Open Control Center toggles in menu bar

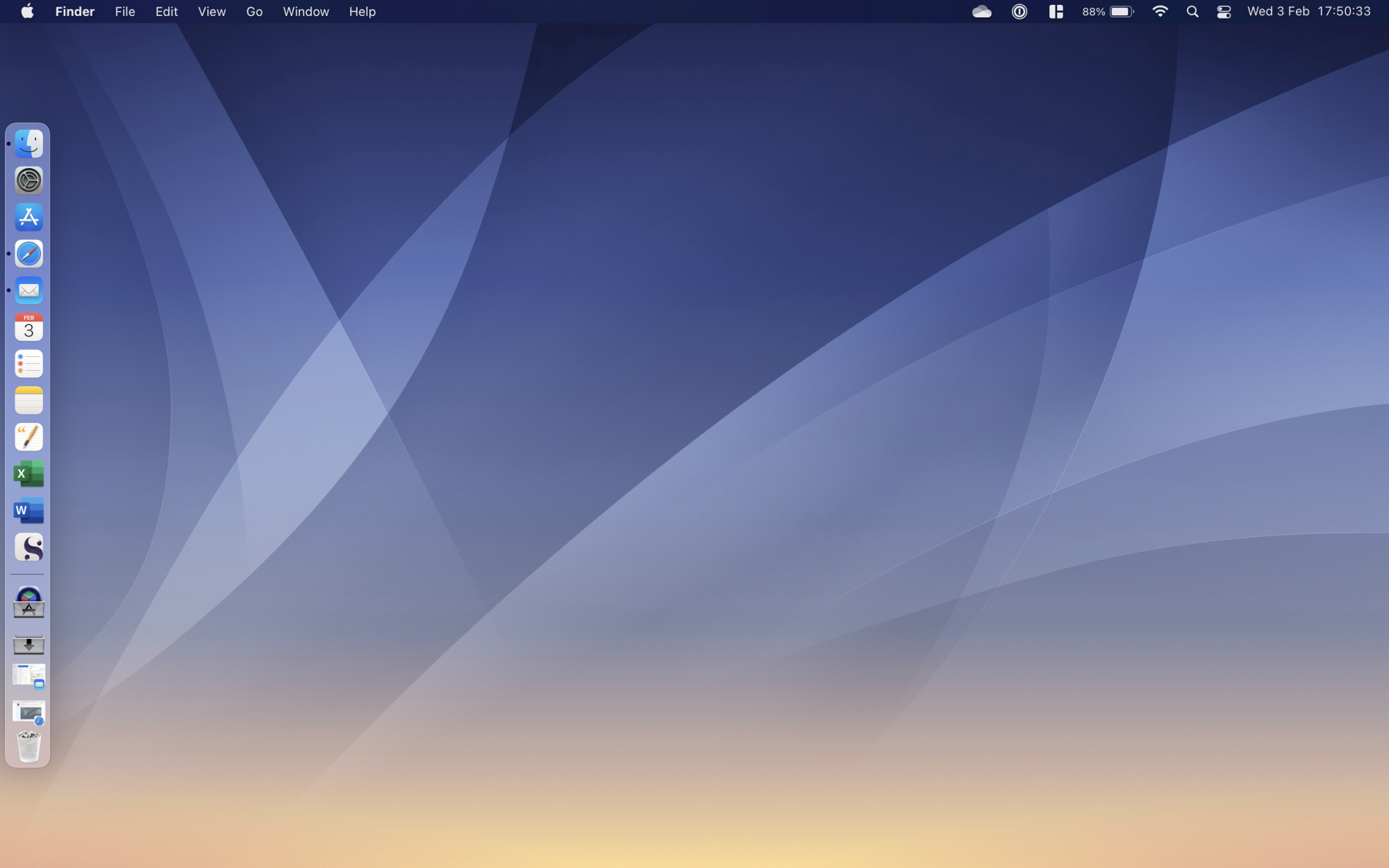1224,11
